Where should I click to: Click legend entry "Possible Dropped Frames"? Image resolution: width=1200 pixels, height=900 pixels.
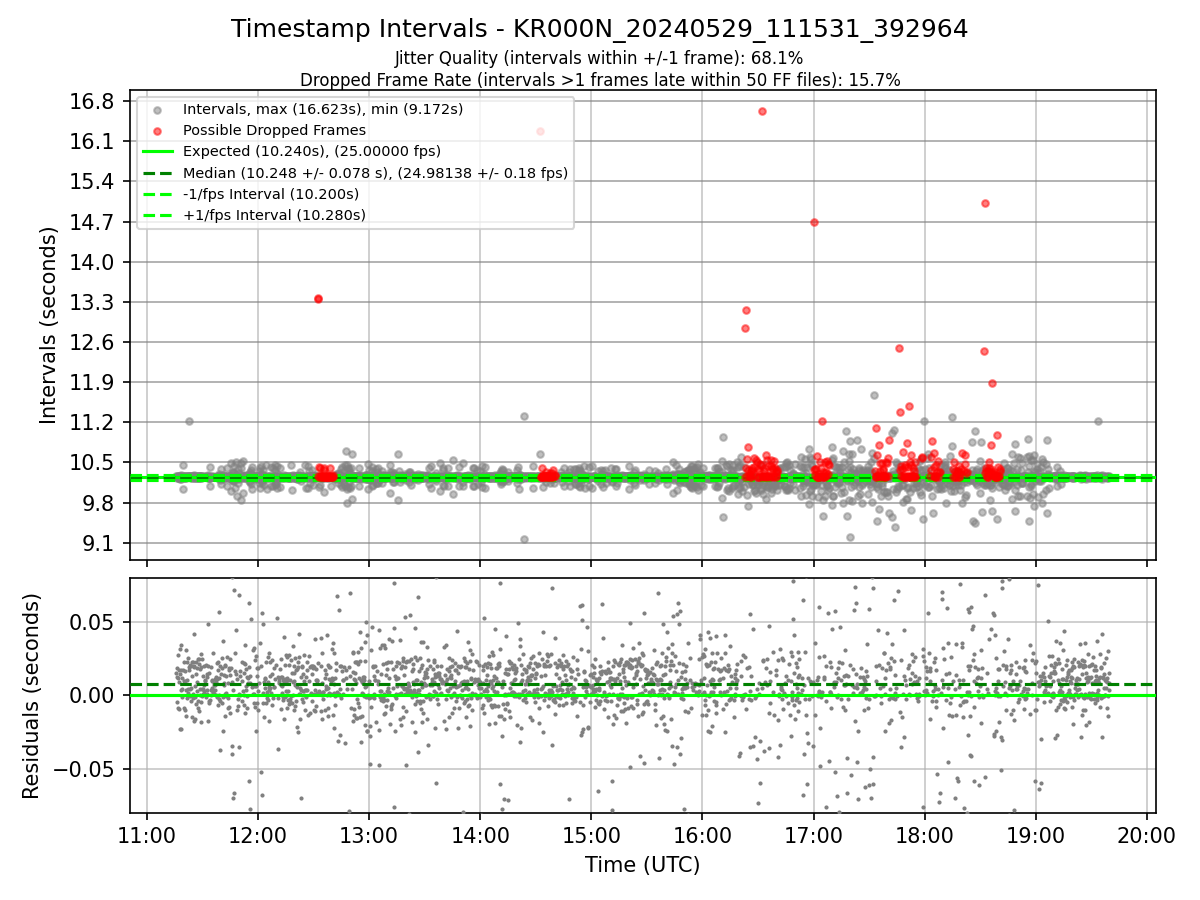coord(274,130)
